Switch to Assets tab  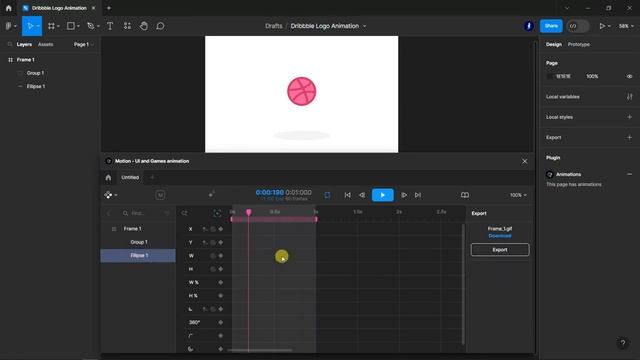coord(45,44)
